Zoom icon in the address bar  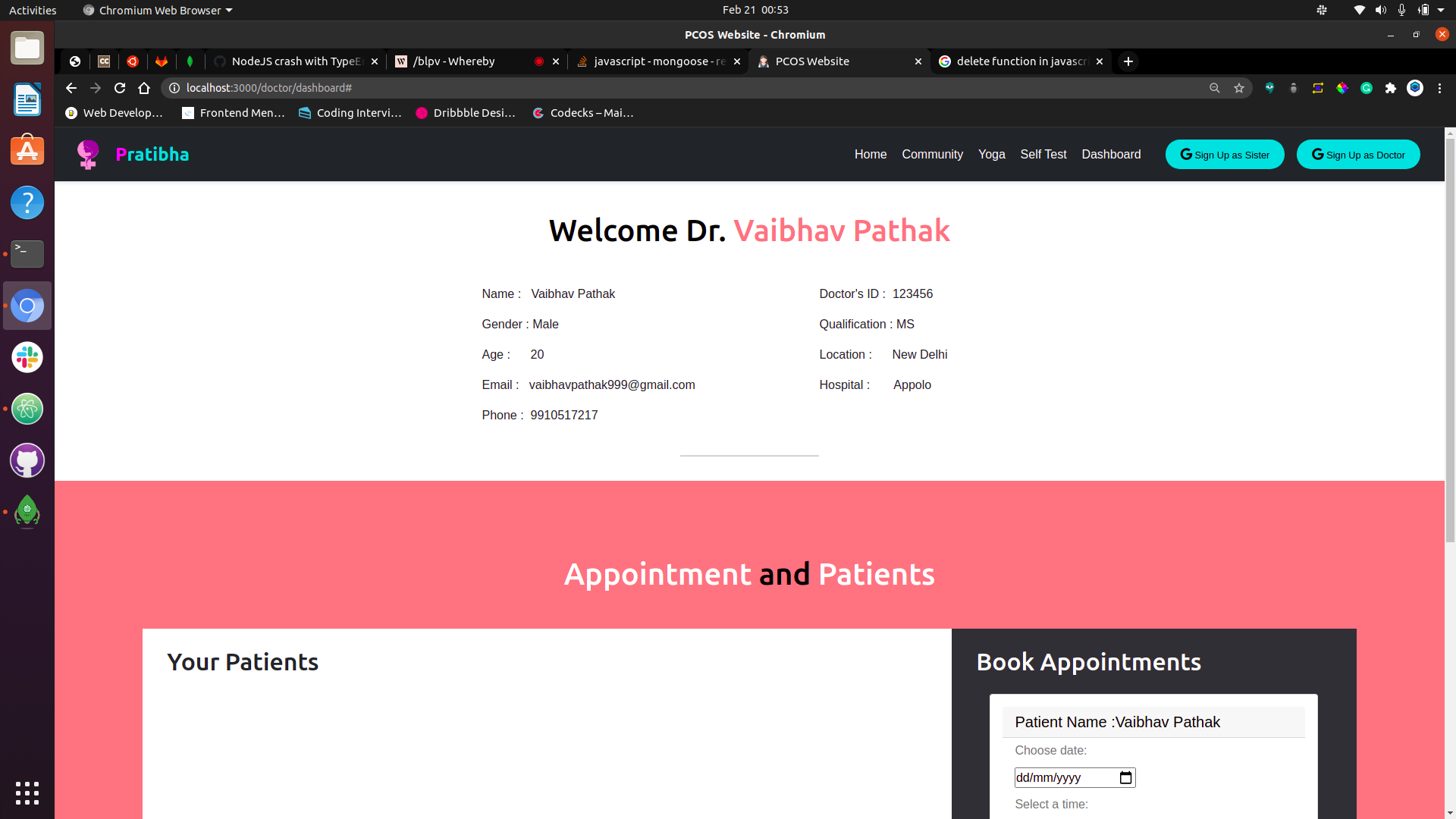(1215, 88)
